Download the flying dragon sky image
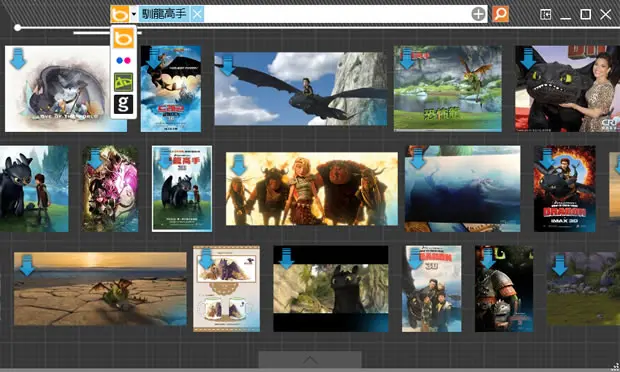This screenshot has width=620, height=372. click(x=227, y=66)
